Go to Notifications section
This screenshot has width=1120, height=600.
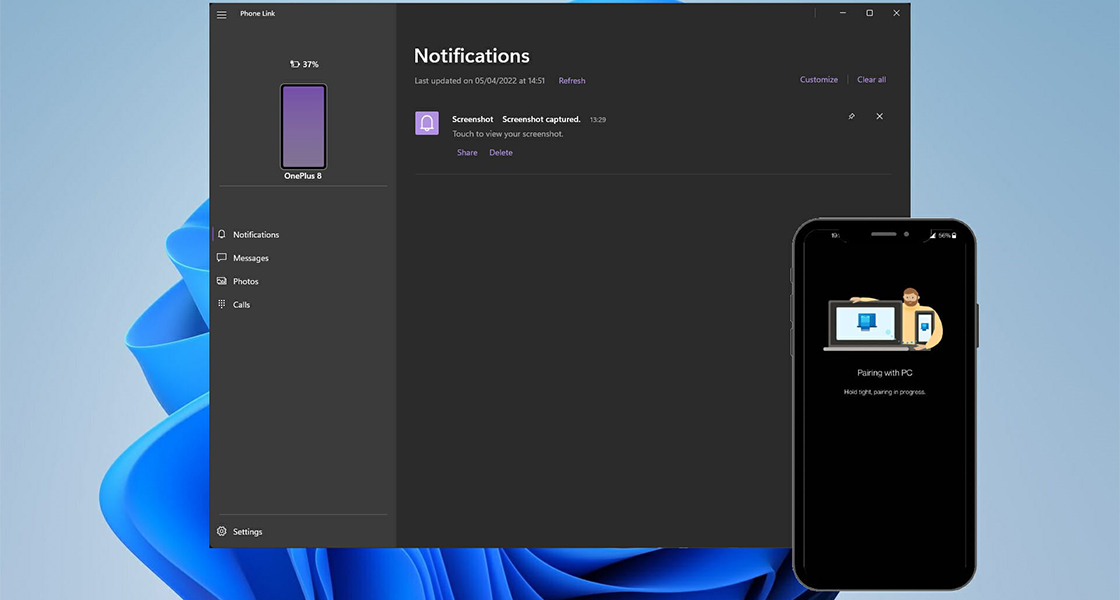pos(256,234)
